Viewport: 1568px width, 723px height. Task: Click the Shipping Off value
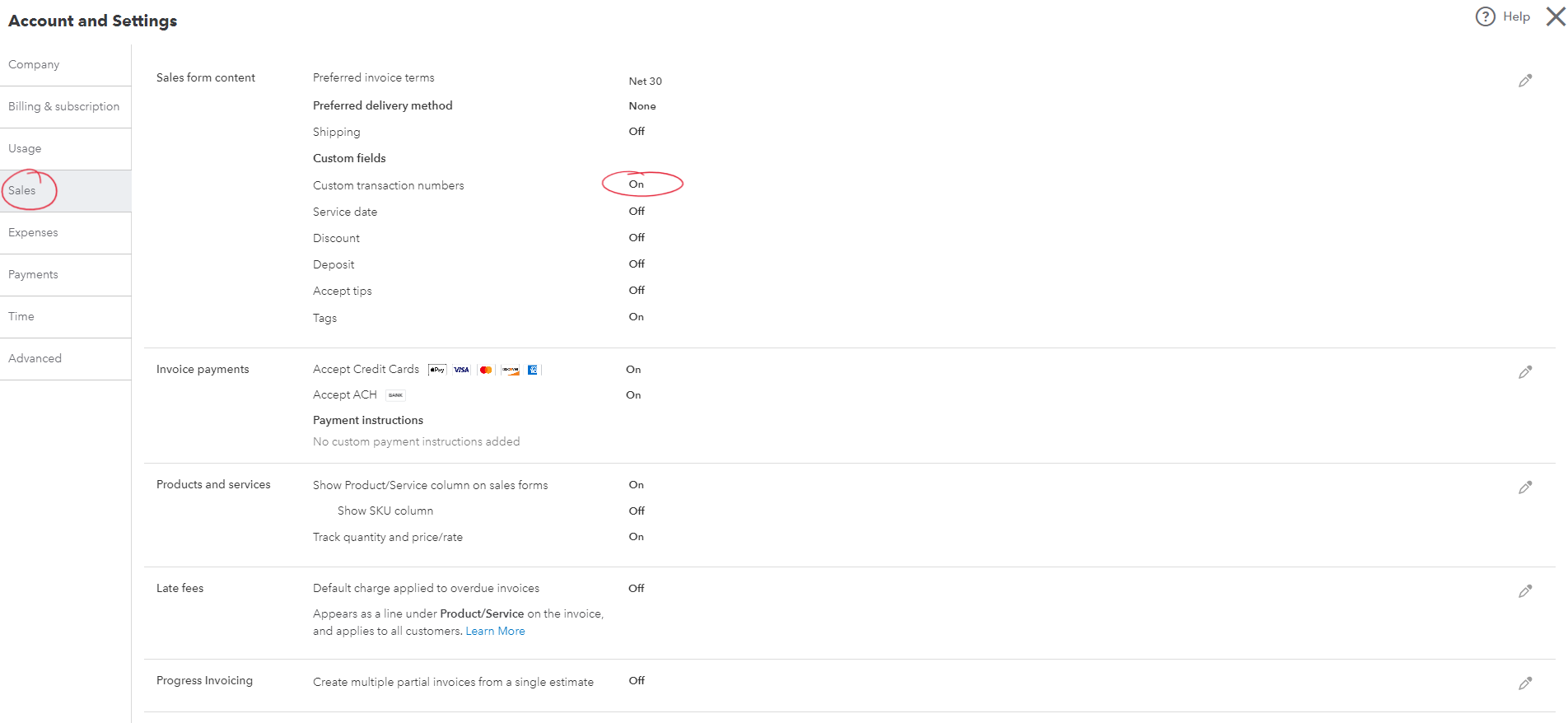point(637,132)
